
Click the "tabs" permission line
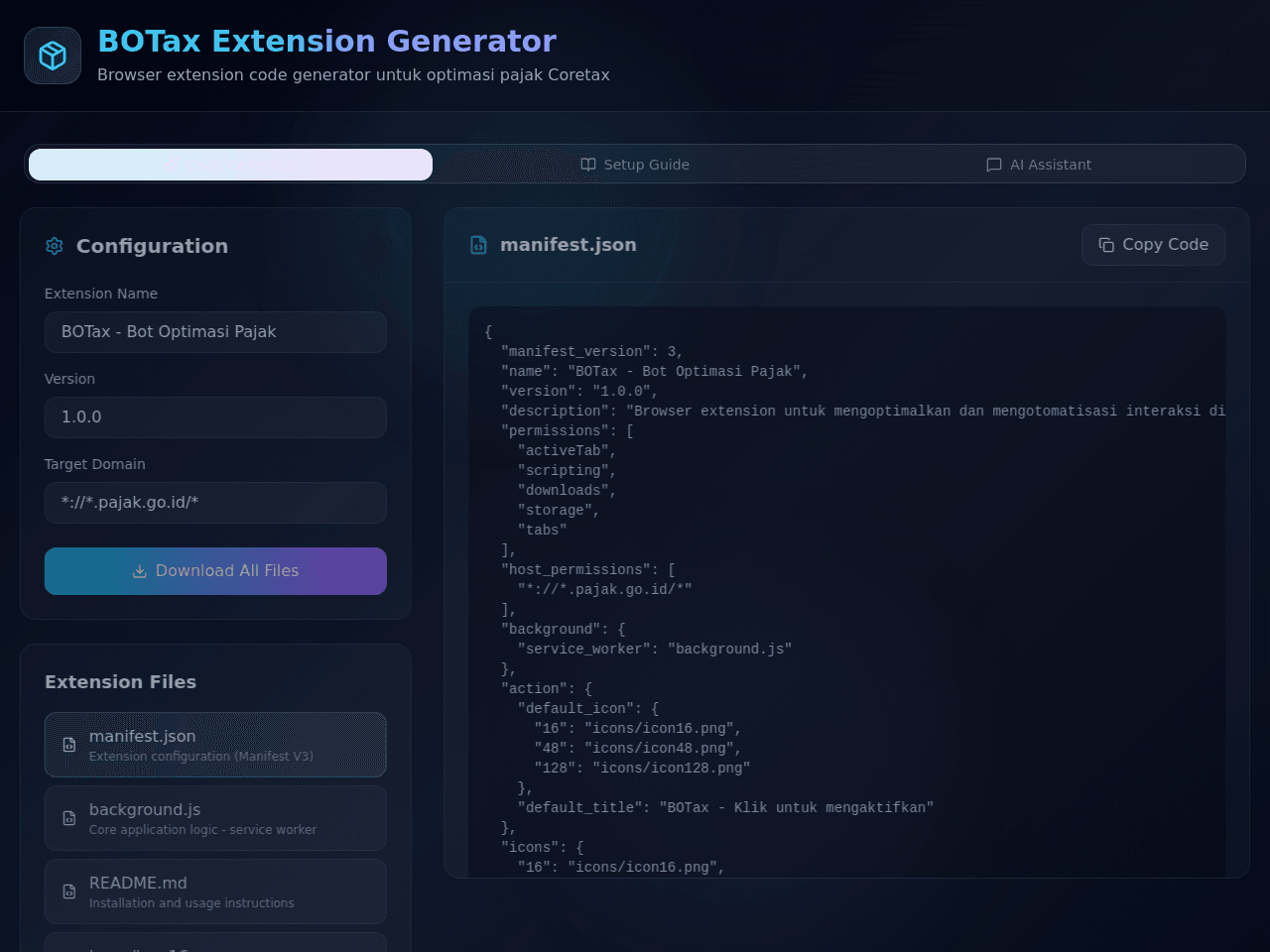coord(542,531)
